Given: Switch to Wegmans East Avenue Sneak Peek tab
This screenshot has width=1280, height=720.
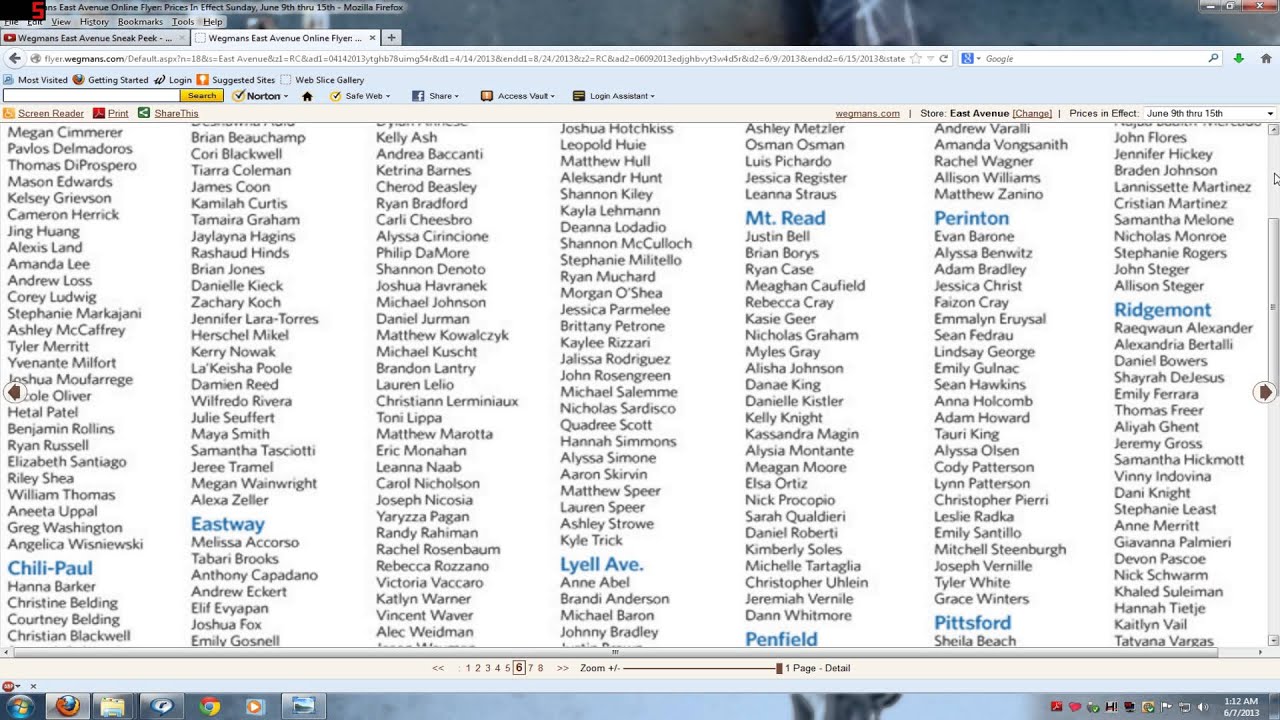Looking at the screenshot, I should click(94, 38).
